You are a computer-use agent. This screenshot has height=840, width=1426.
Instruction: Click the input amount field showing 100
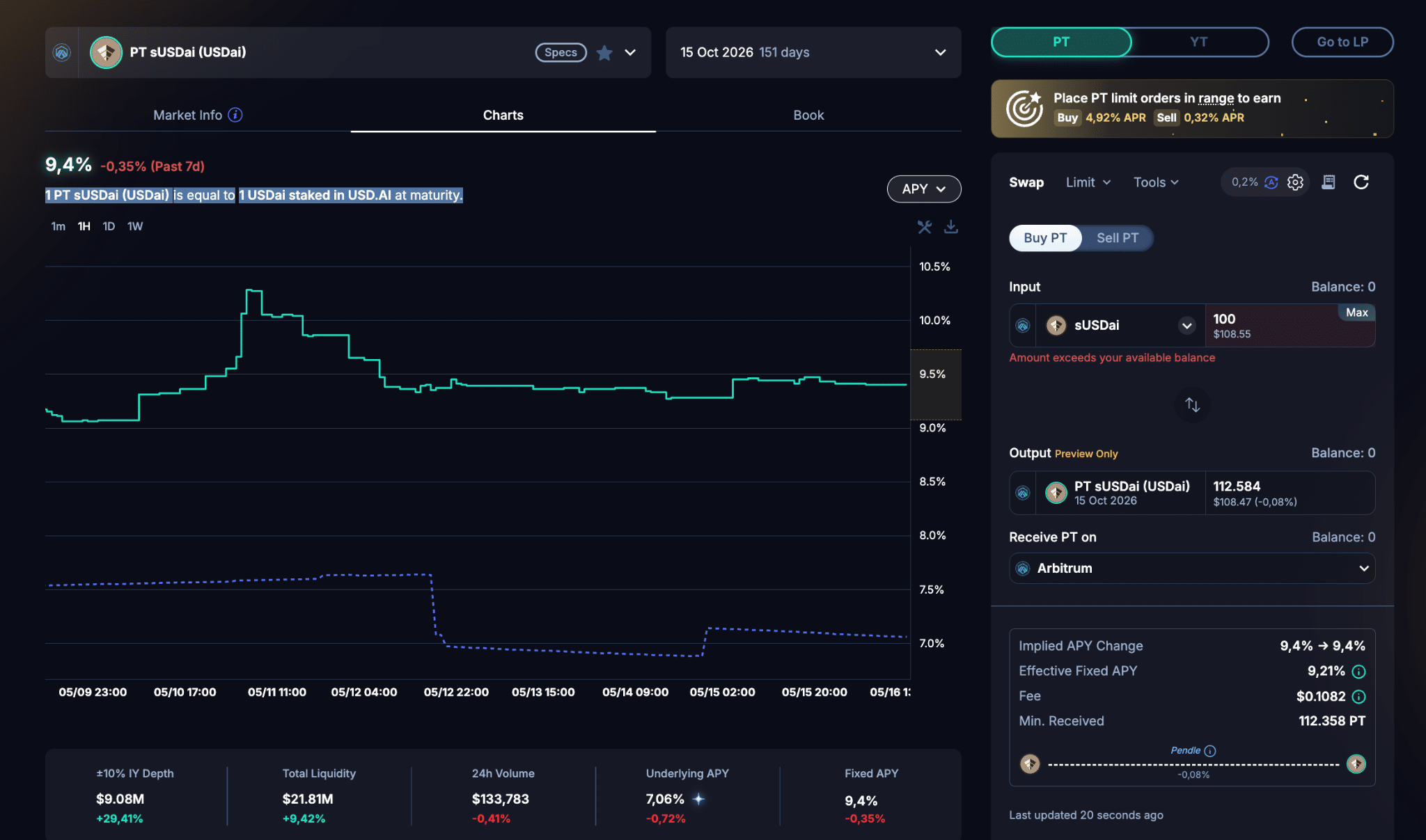point(1290,325)
